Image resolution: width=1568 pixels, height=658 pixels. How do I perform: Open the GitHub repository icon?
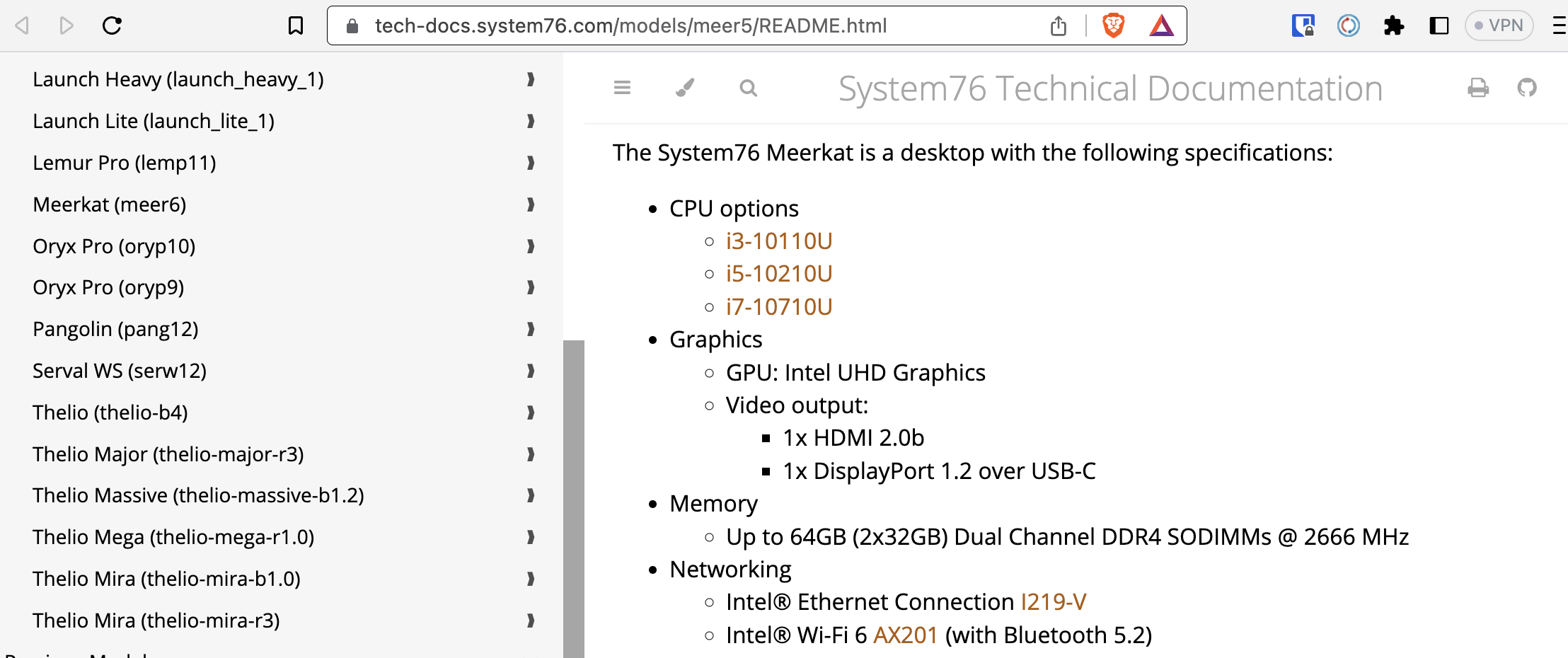[1527, 88]
